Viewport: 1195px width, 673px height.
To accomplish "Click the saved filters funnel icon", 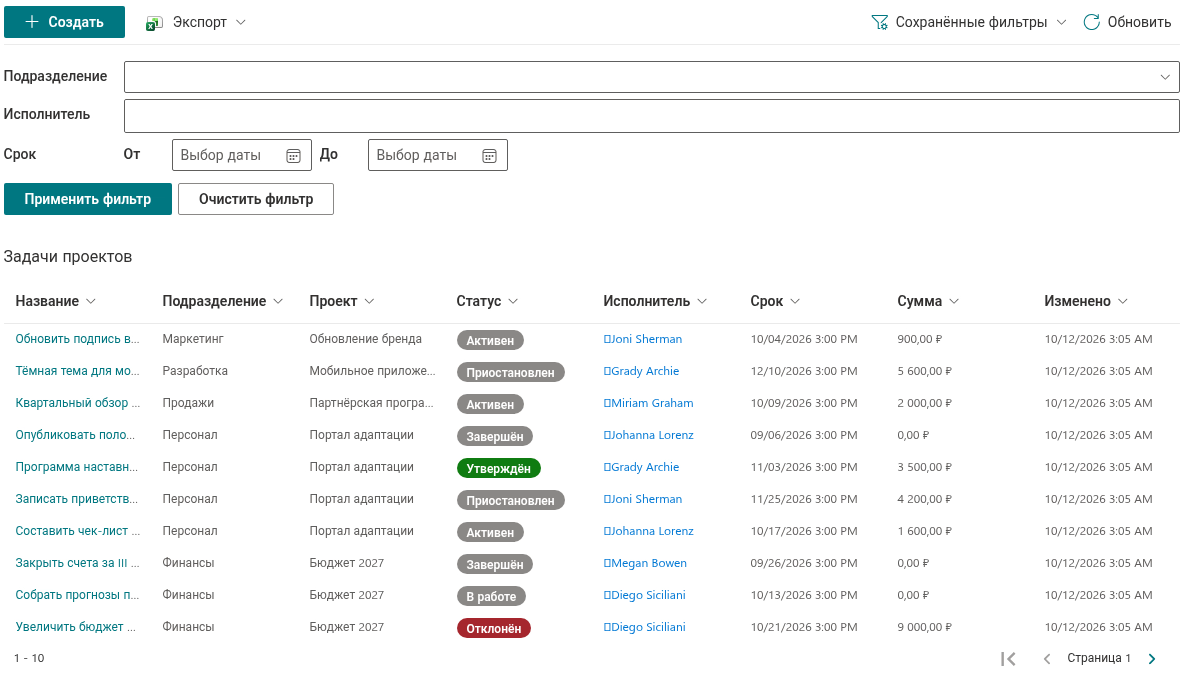I will coord(879,22).
